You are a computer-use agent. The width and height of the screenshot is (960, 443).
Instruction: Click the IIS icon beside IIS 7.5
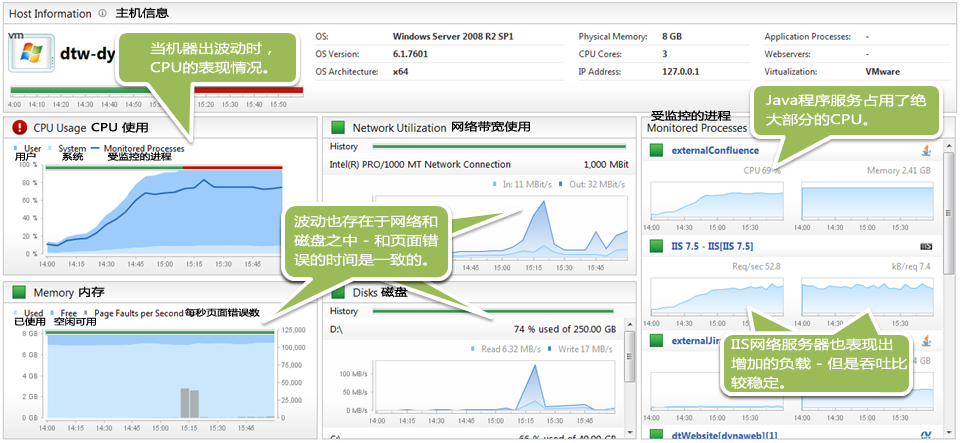(x=926, y=246)
